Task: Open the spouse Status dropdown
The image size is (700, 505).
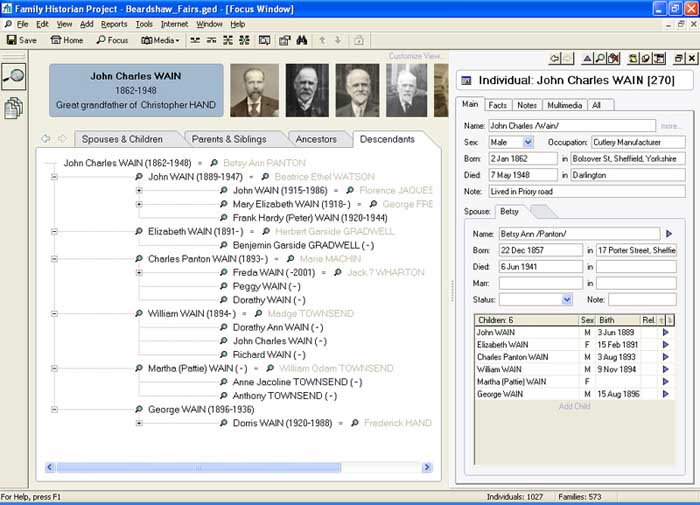Action: [x=567, y=299]
